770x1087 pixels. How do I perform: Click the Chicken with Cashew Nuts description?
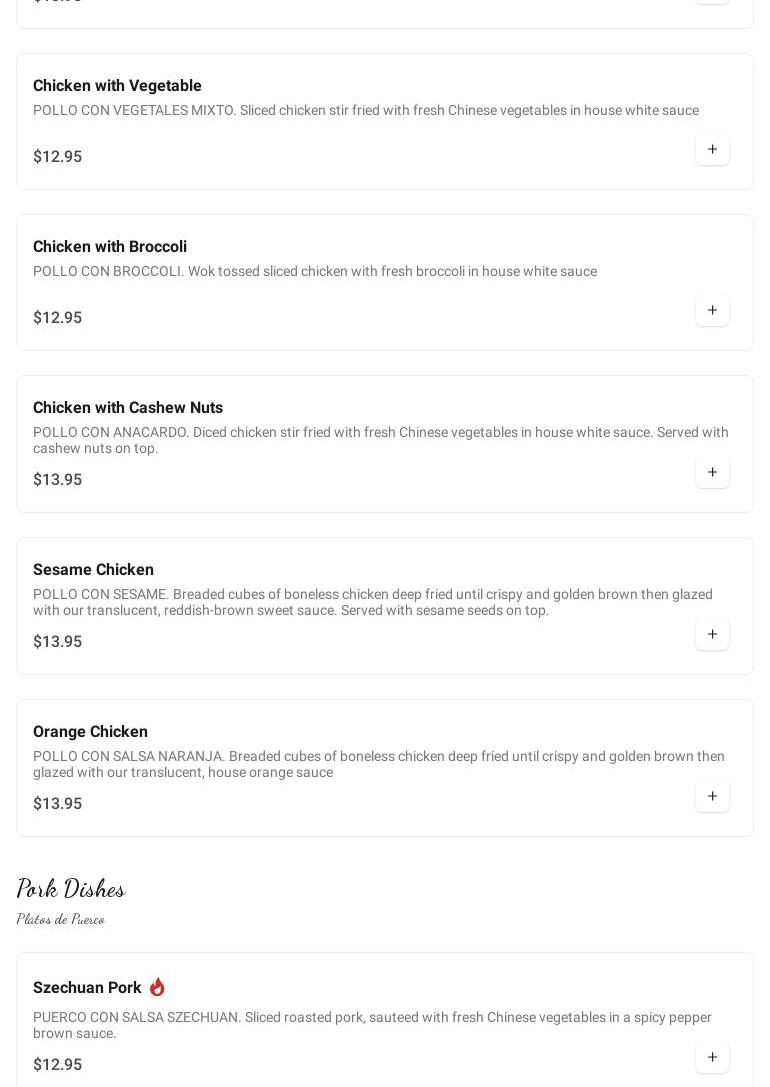point(380,440)
